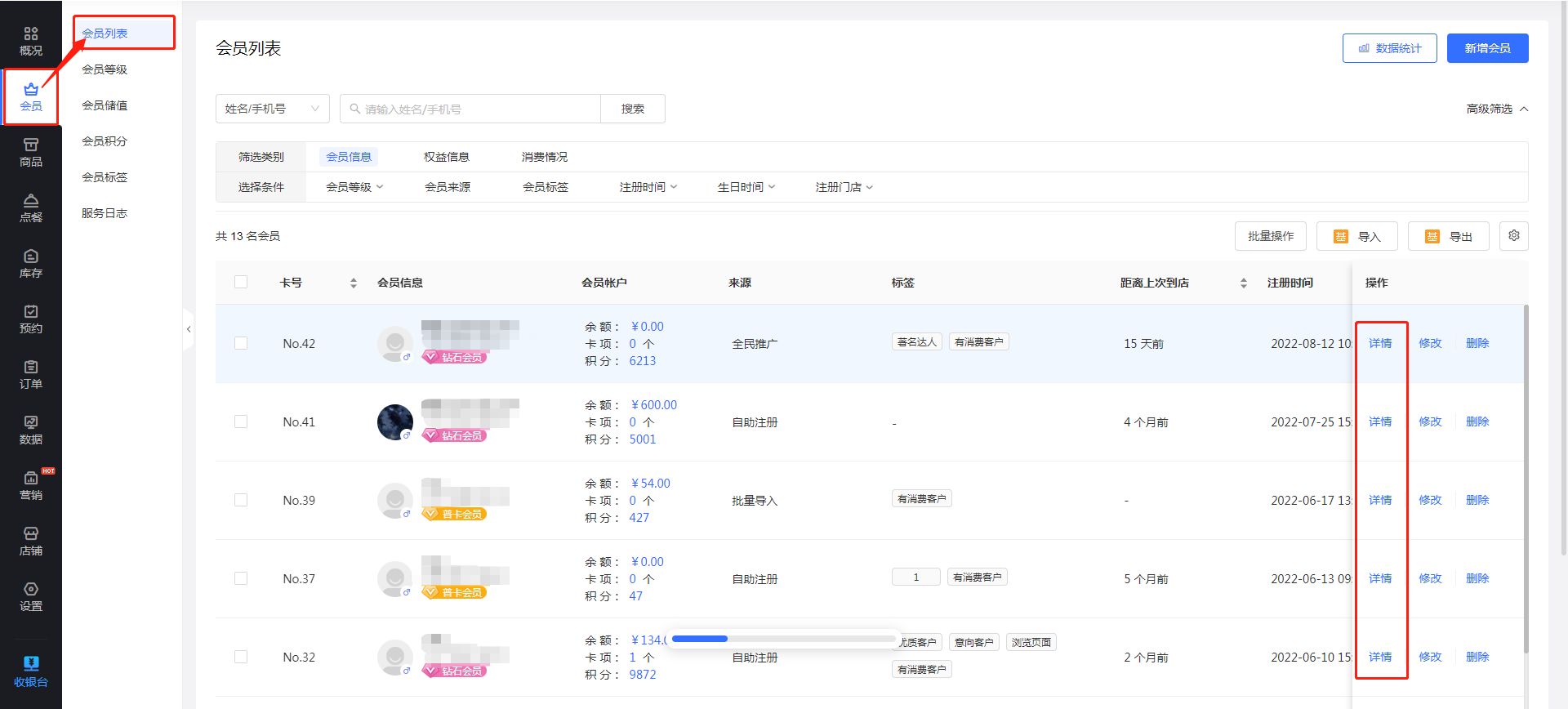Viewport: 1568px width, 709px height.
Task: Click the 导出 button
Action: tap(1449, 236)
